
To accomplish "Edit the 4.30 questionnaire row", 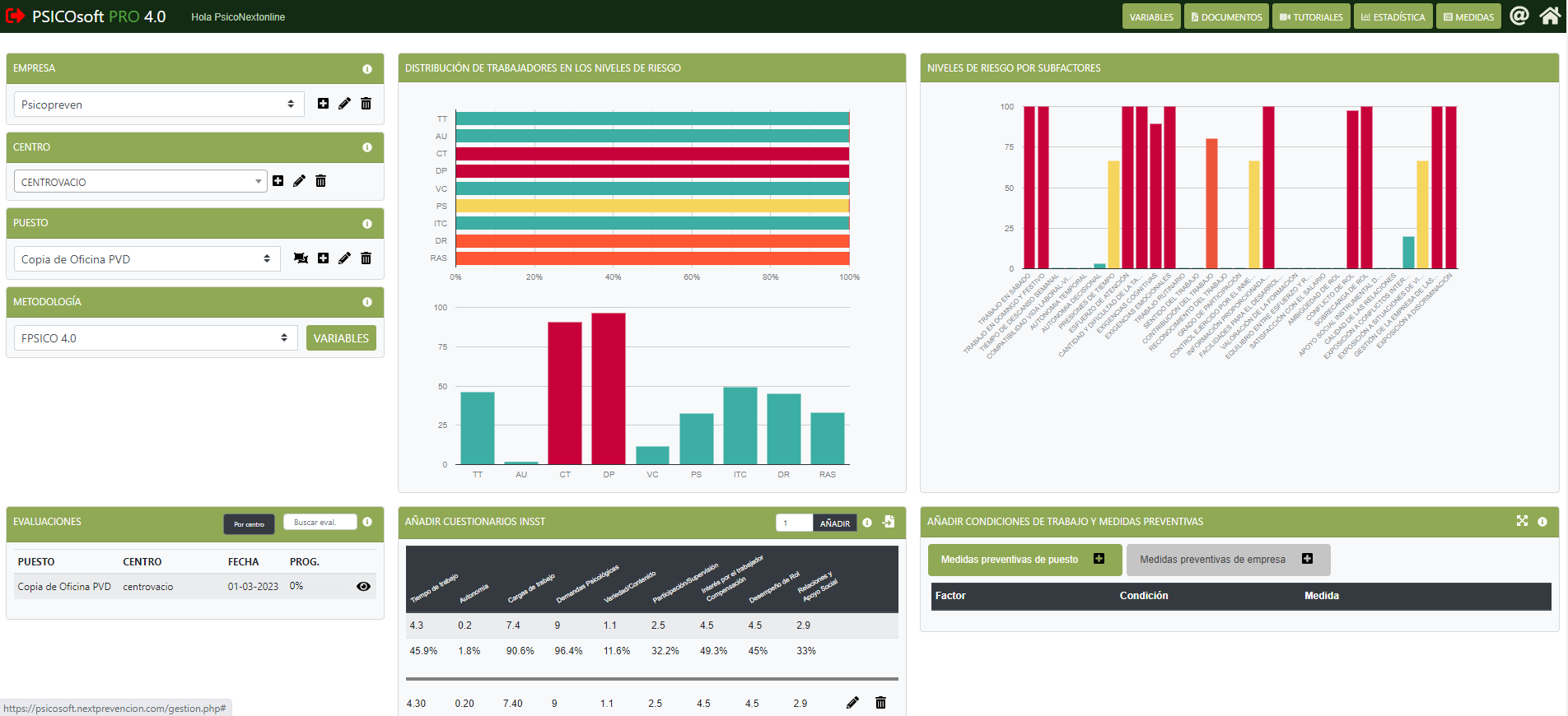I will point(852,702).
